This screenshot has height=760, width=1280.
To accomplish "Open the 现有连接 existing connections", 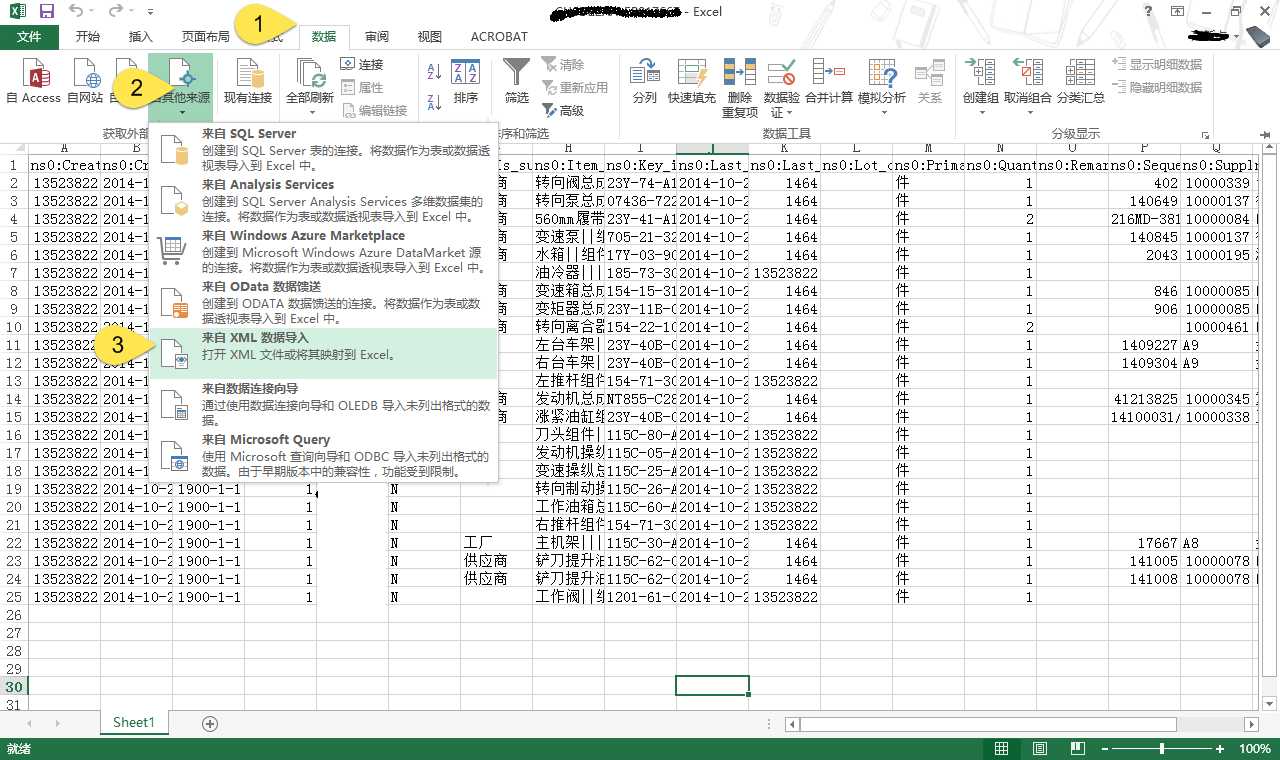I will tap(248, 81).
